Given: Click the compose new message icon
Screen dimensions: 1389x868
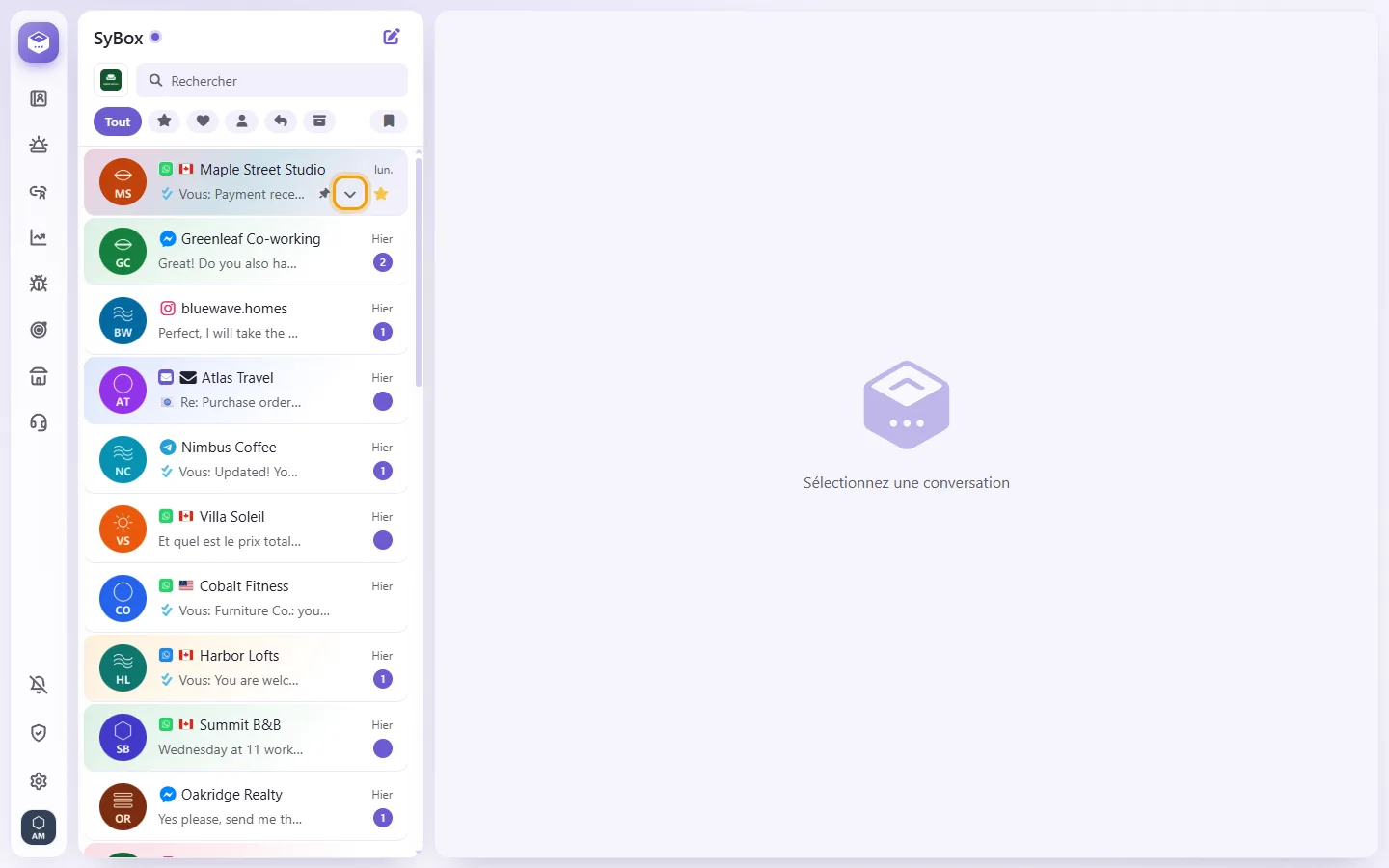Looking at the screenshot, I should click(392, 37).
